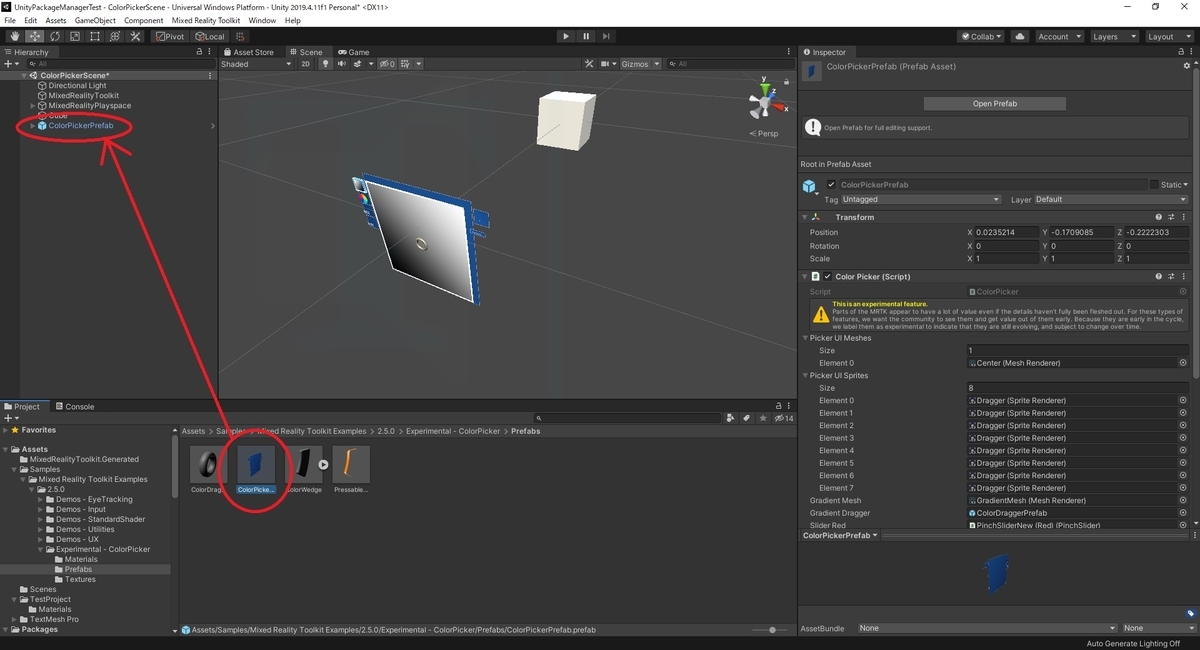Click the Open Prefab button
Image resolution: width=1200 pixels, height=650 pixels.
click(x=994, y=104)
